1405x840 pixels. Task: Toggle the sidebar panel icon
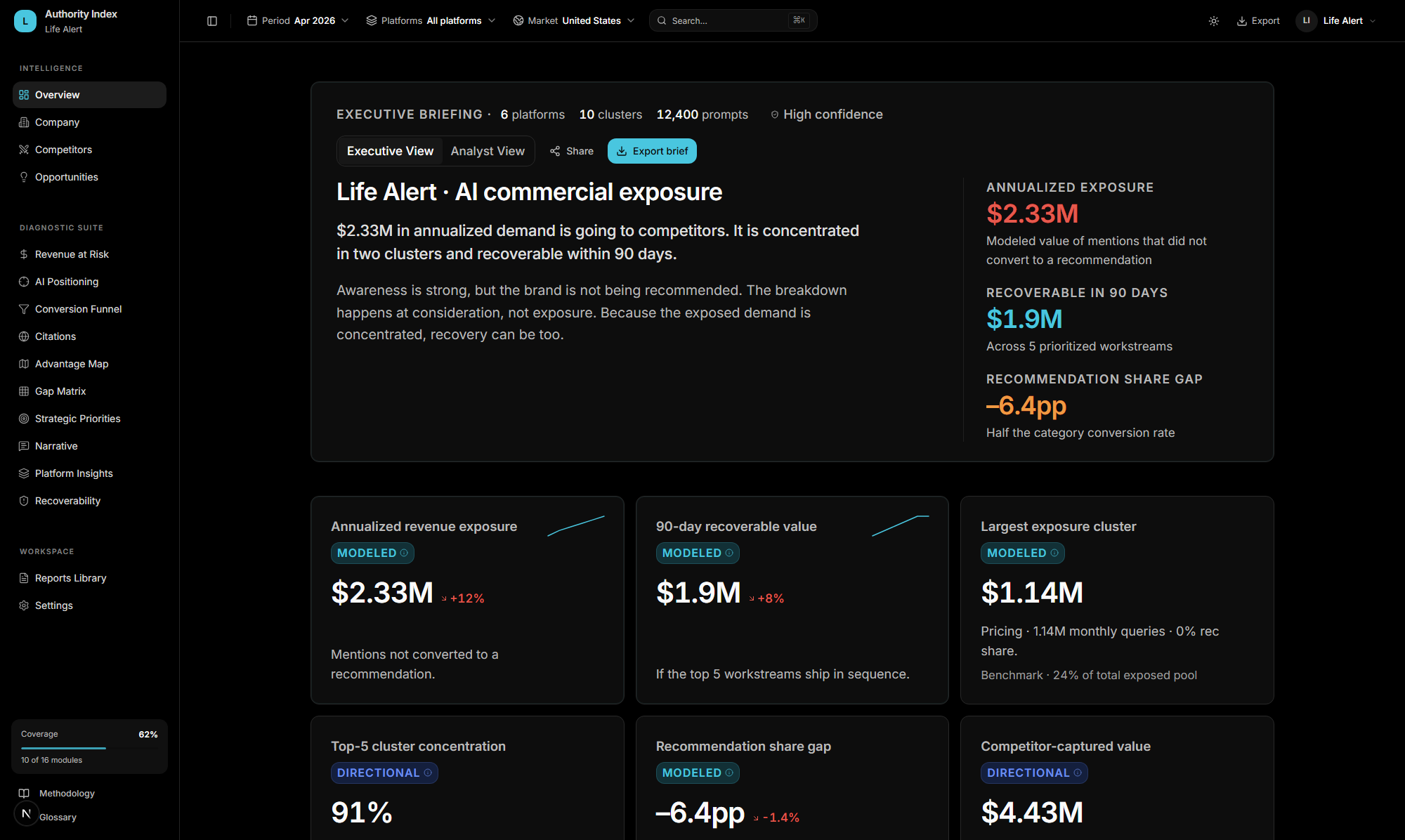pyautogui.click(x=212, y=21)
